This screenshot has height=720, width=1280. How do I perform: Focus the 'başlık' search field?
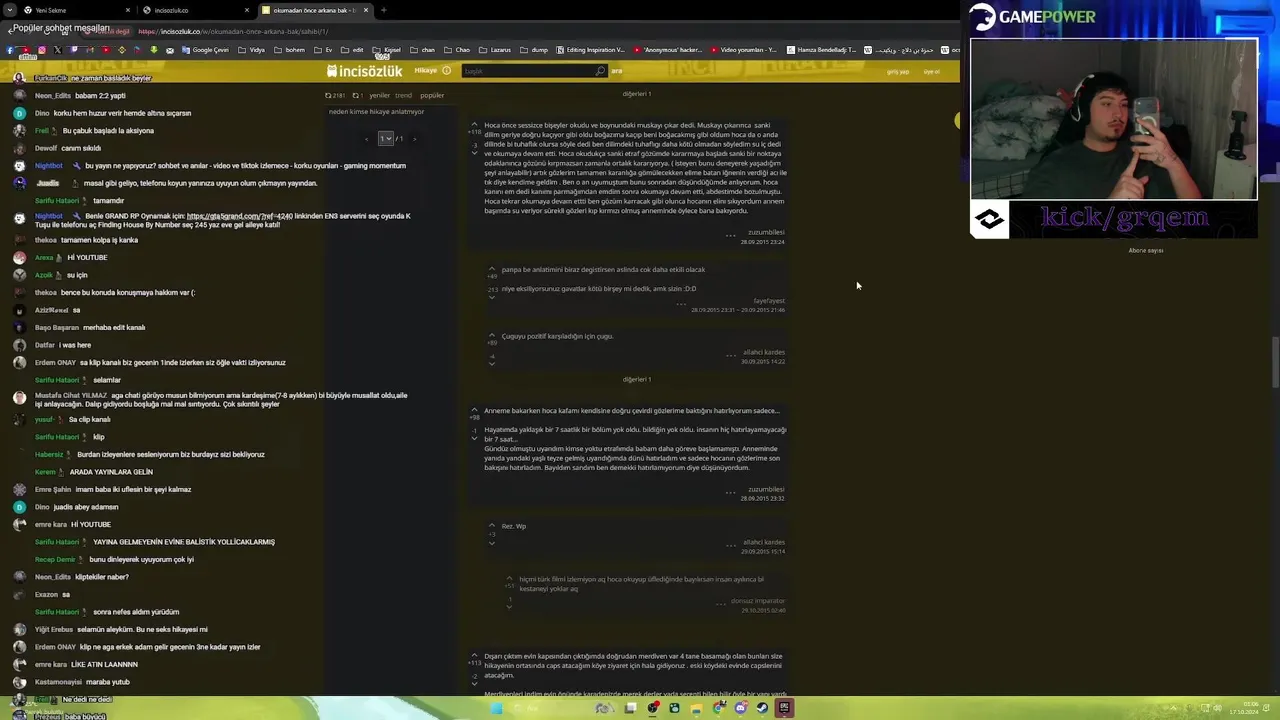tap(530, 71)
